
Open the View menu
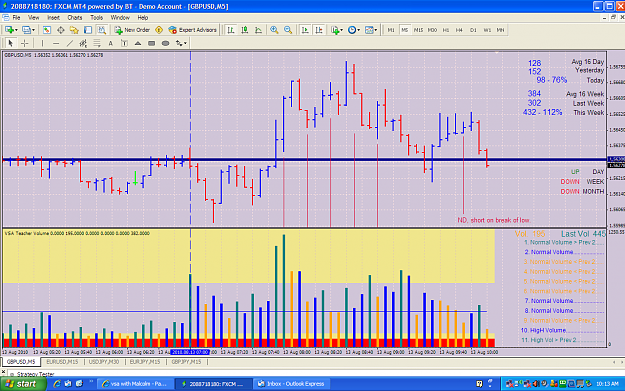point(33,18)
